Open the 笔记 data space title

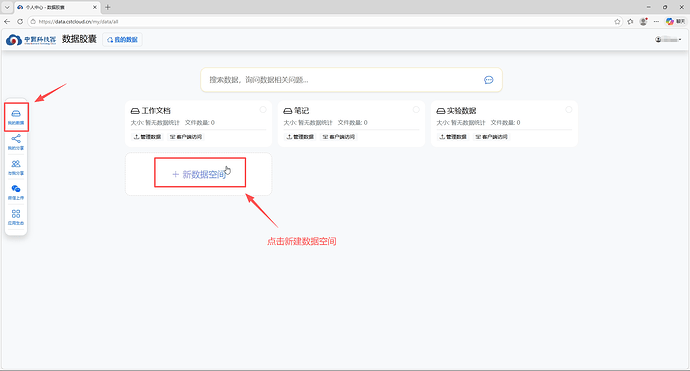tap(301, 111)
